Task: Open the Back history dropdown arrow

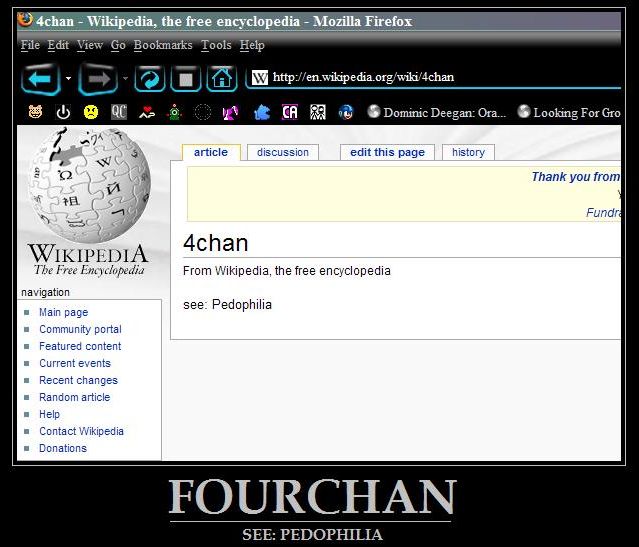Action: click(x=68, y=78)
